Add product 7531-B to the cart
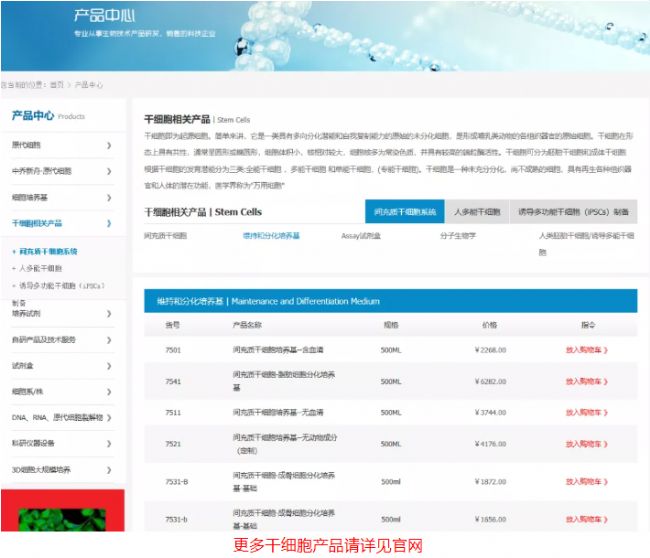Image resolution: width=650 pixels, height=558 pixels. (x=586, y=482)
